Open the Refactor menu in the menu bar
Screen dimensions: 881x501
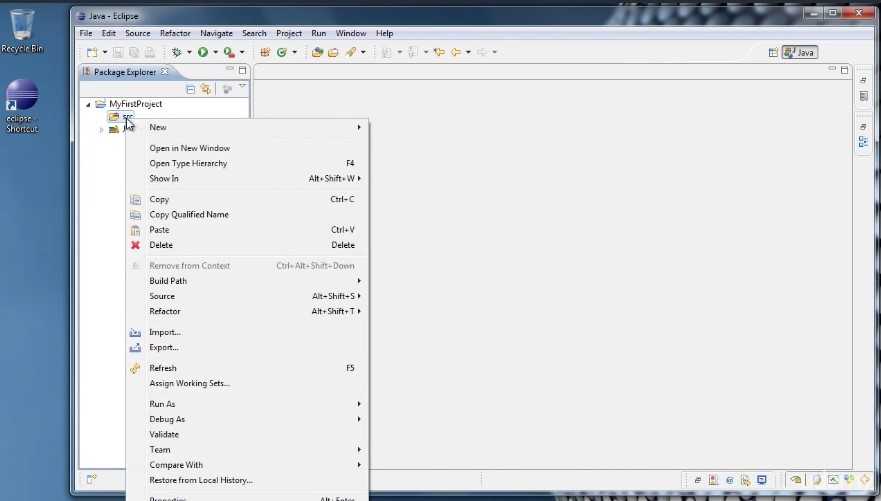tap(175, 33)
